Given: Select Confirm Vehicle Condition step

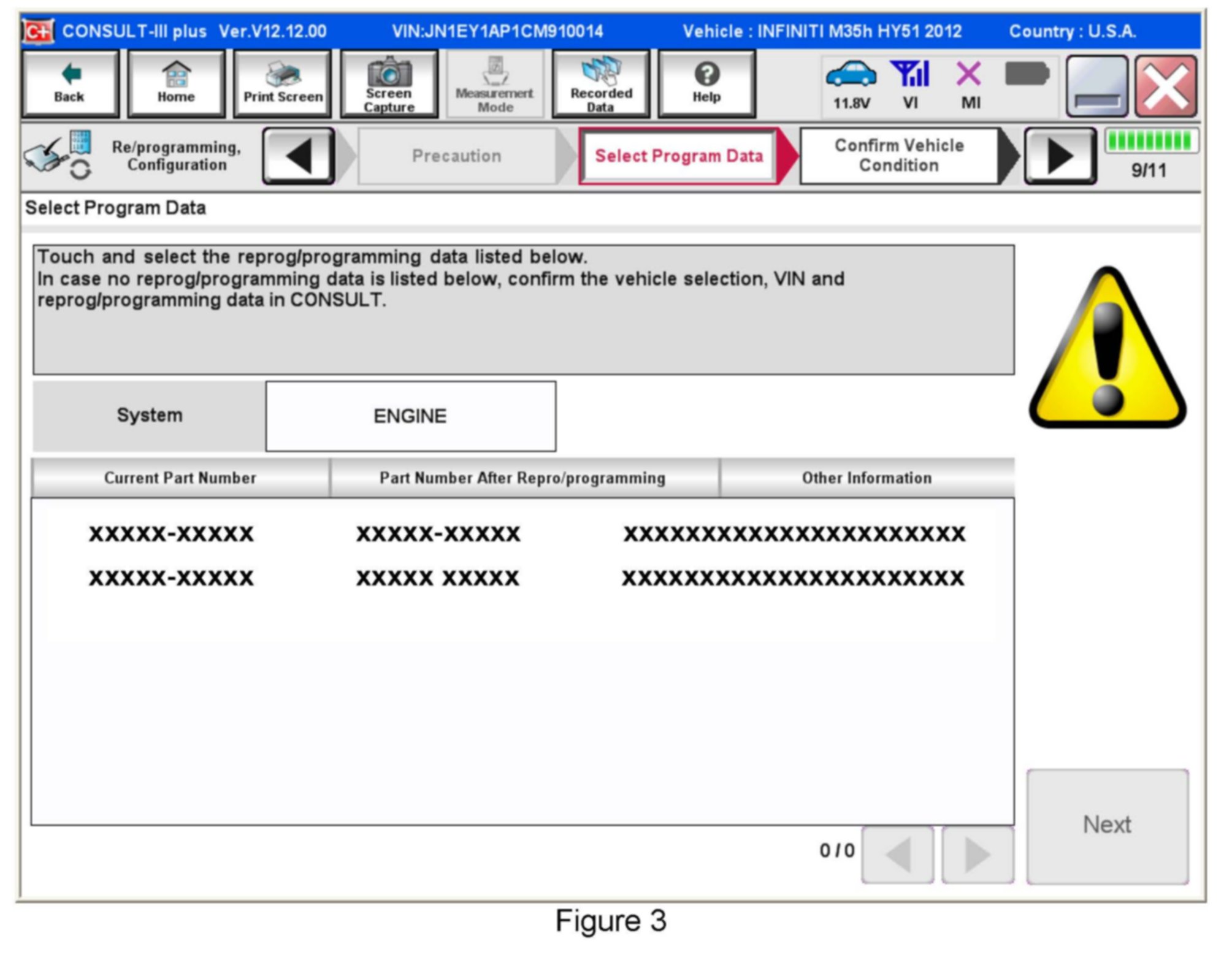Looking at the screenshot, I should tap(898, 156).
